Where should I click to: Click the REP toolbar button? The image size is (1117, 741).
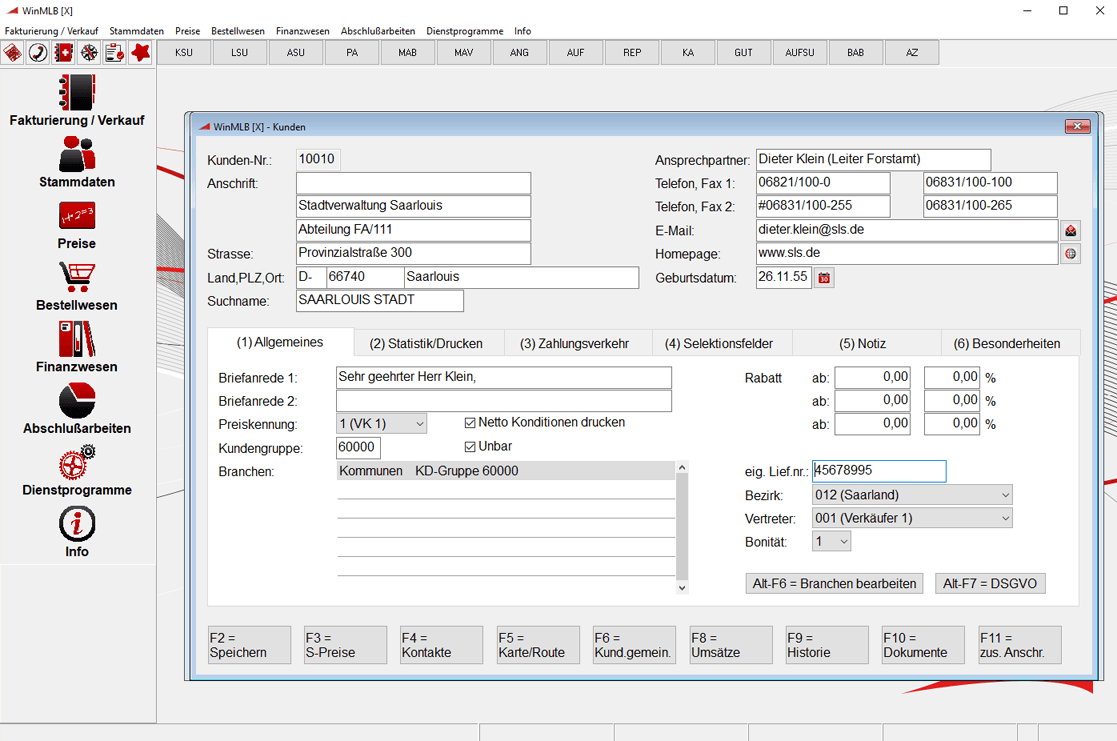(632, 53)
